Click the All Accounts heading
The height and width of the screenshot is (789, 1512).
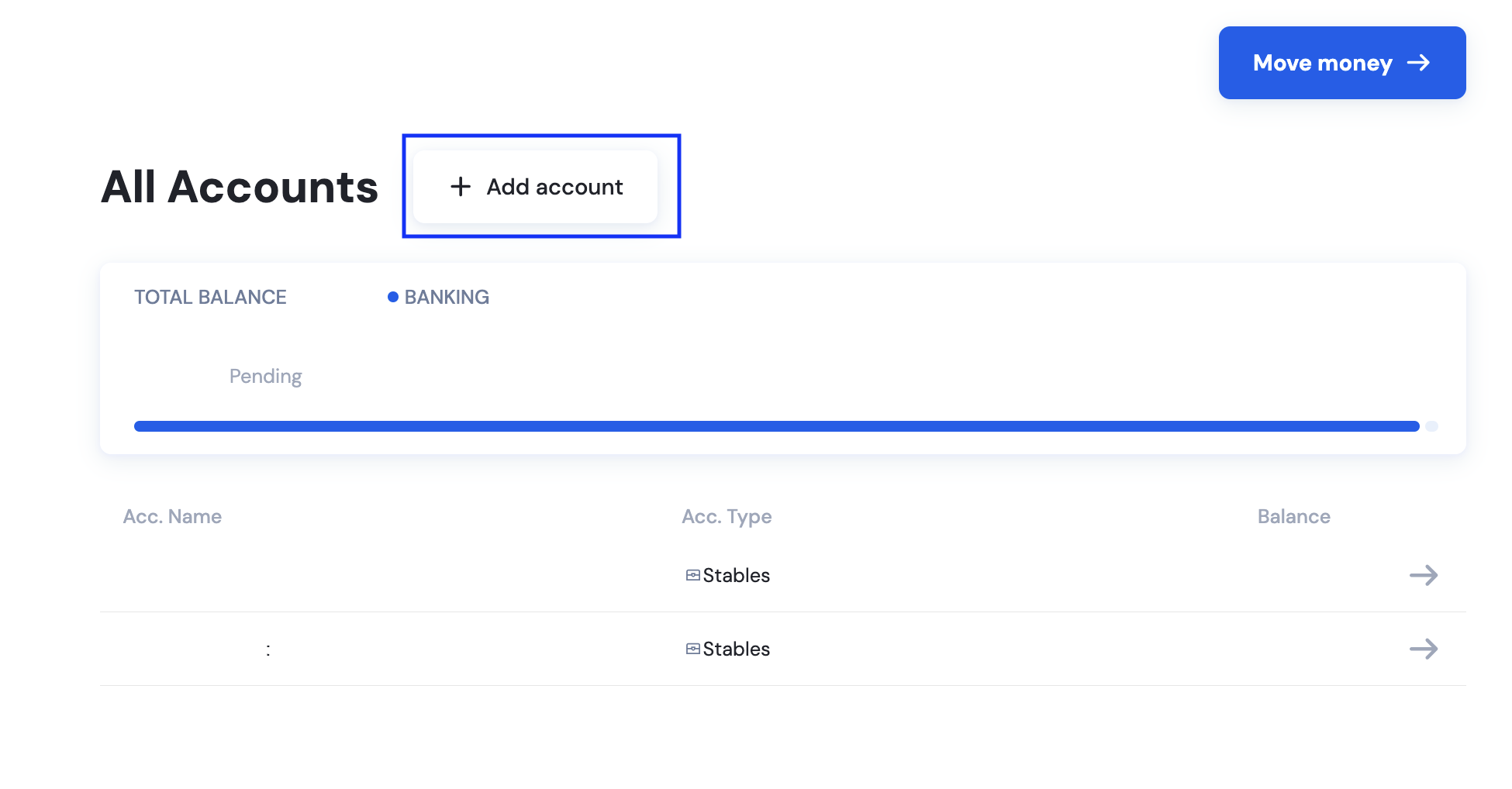click(240, 187)
